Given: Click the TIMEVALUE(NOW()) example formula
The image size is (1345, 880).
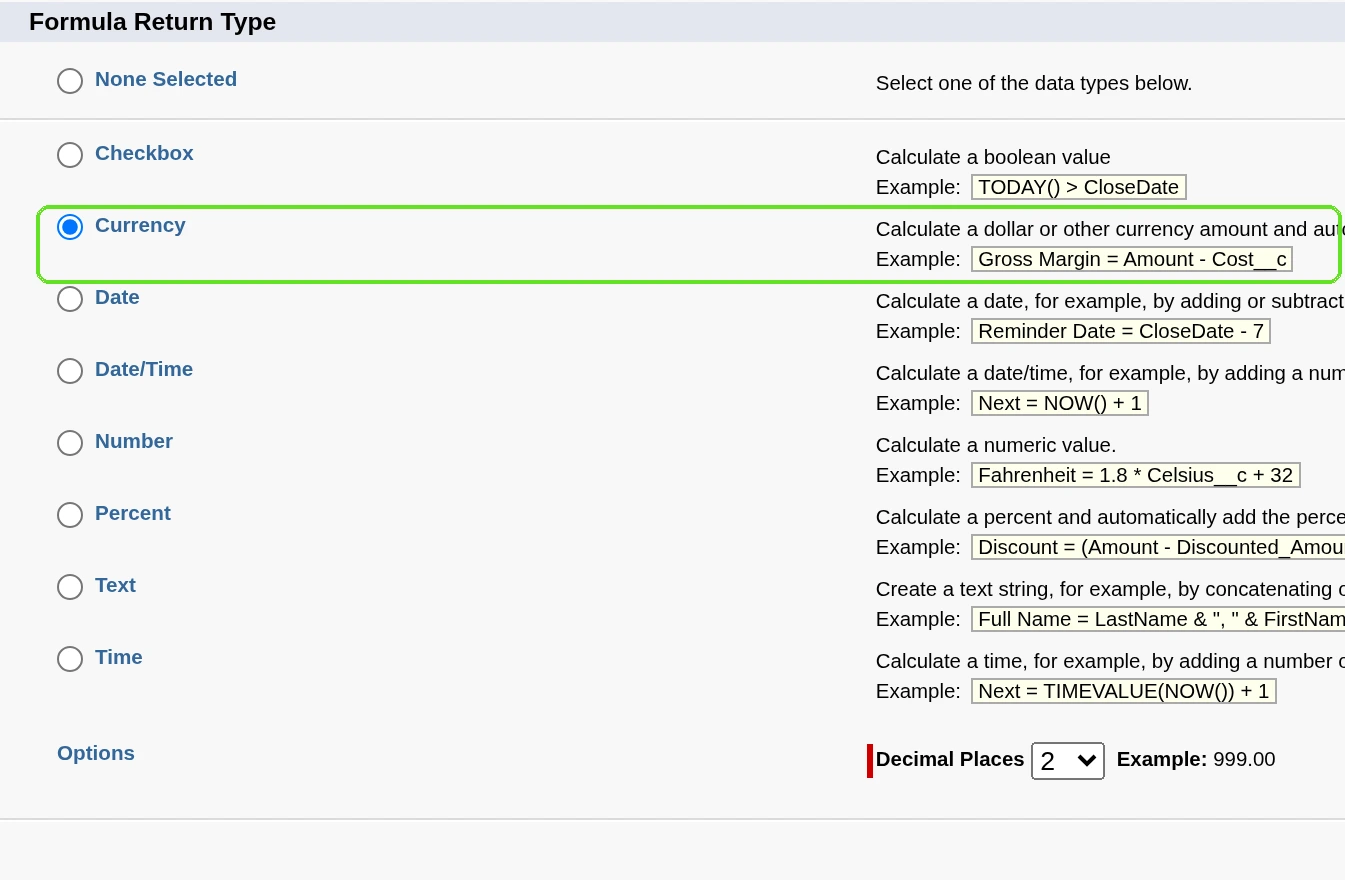Looking at the screenshot, I should [x=1124, y=691].
